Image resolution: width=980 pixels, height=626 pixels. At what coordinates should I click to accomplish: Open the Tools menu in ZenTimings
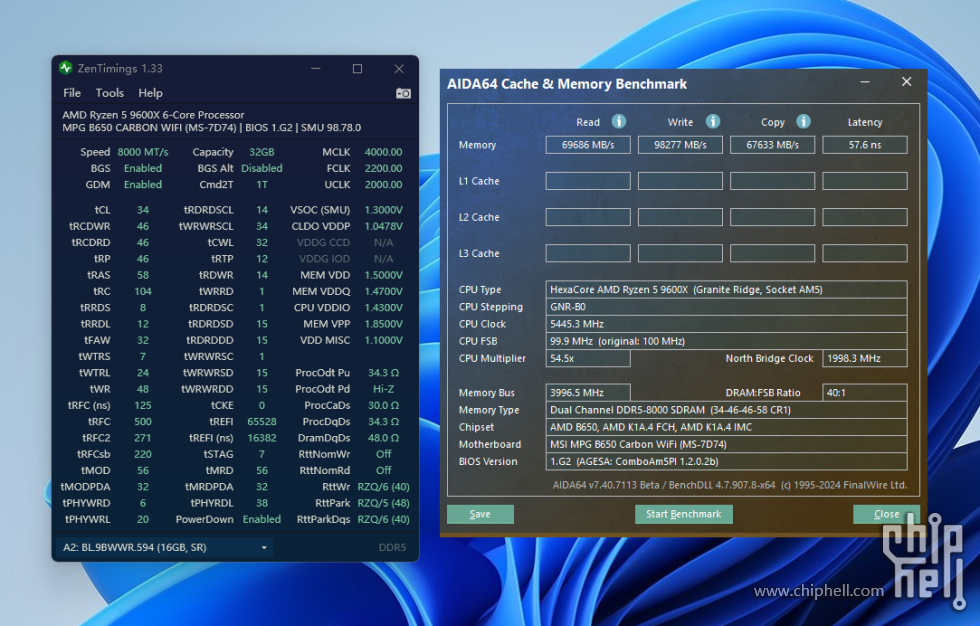[109, 92]
